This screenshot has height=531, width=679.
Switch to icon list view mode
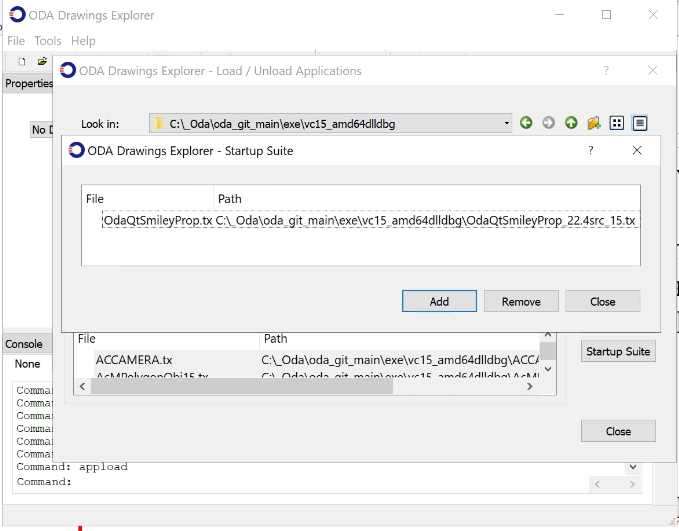(617, 123)
